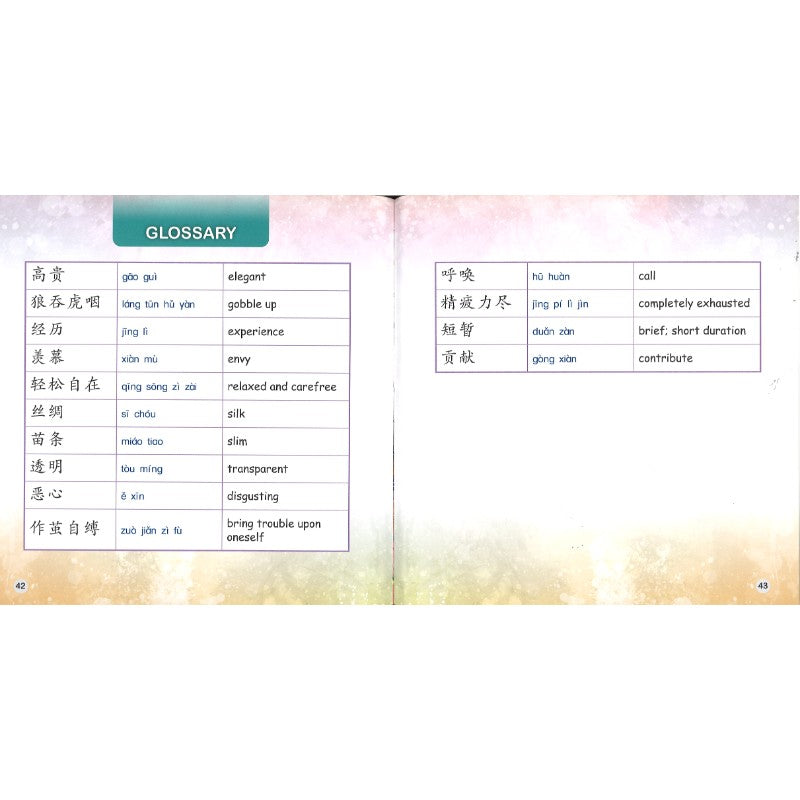Select the Chinese word 羡慕
Image resolution: width=800 pixels, height=800 pixels.
pyautogui.click(x=48, y=359)
